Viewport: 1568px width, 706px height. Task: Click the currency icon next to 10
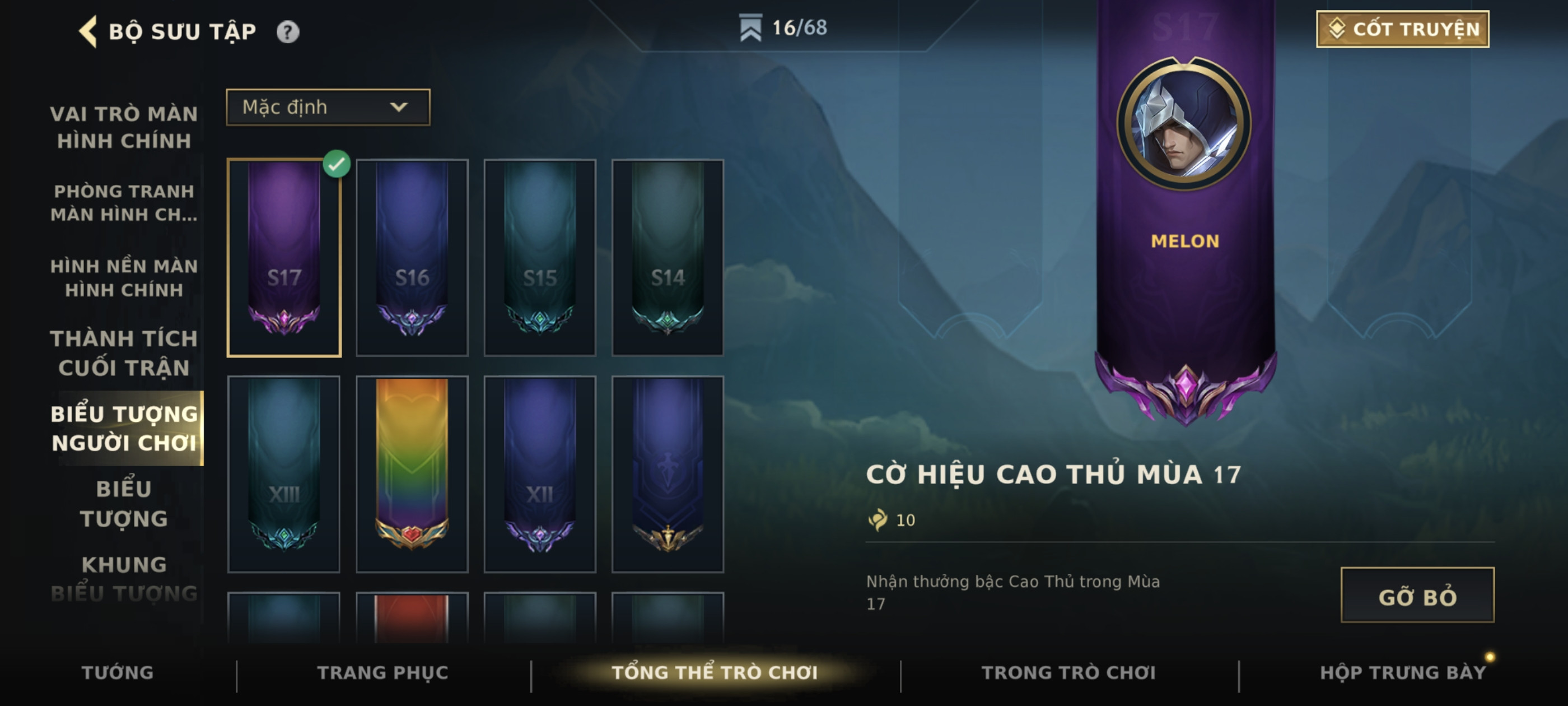coord(878,519)
